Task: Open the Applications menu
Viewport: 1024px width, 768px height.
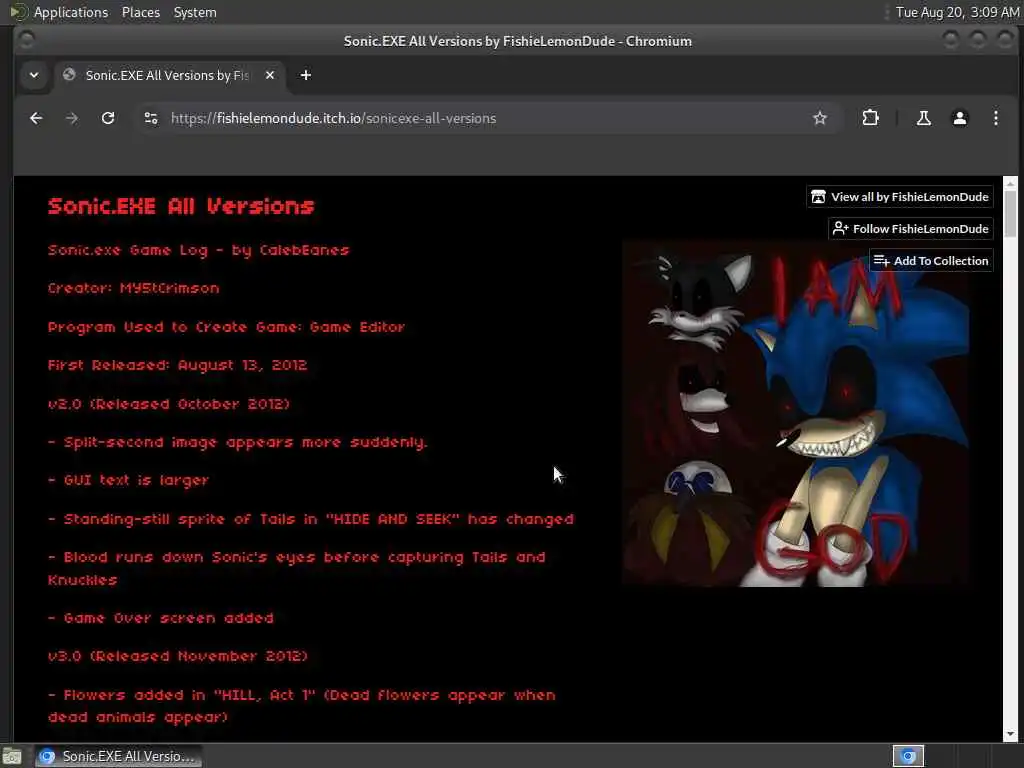Action: [x=71, y=12]
